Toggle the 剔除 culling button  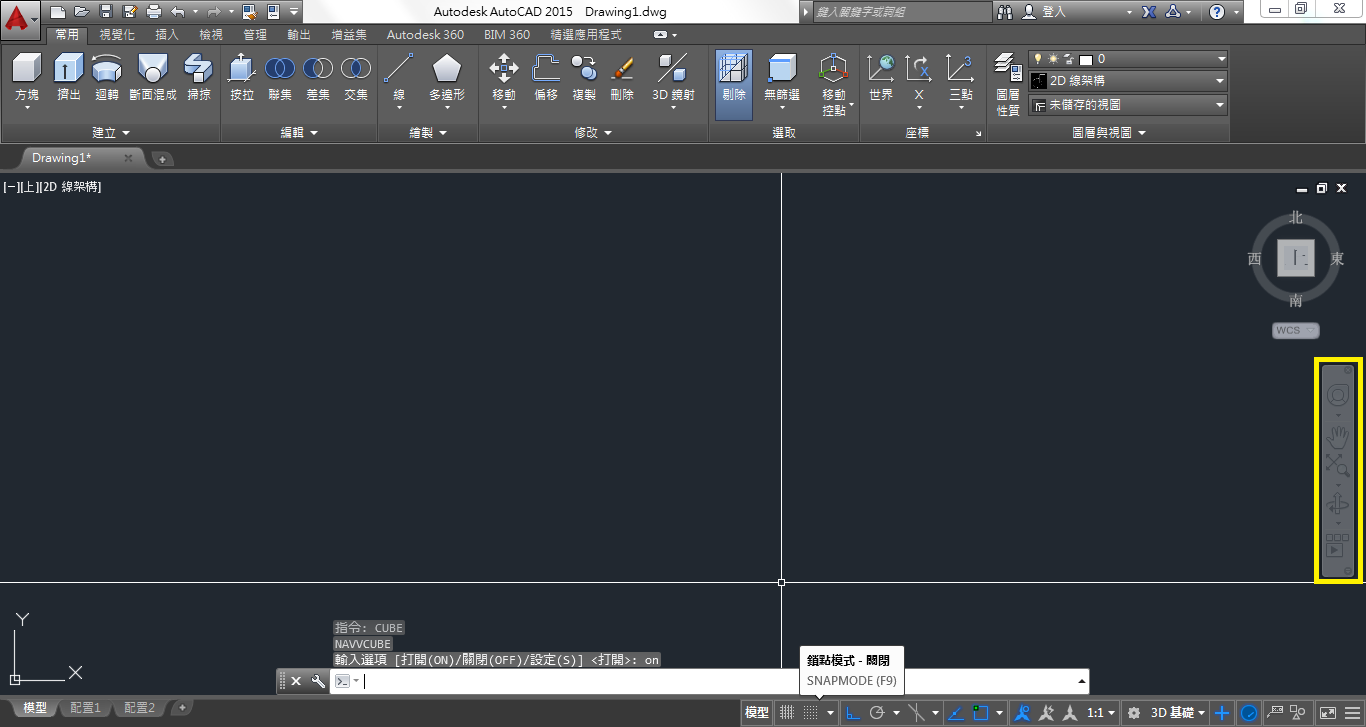pyautogui.click(x=734, y=84)
